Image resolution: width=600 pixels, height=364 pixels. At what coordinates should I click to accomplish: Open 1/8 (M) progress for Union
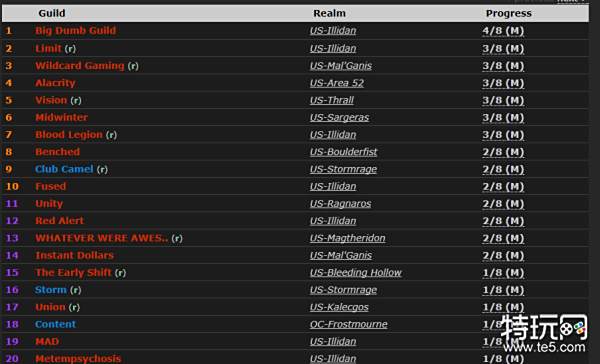tap(503, 307)
